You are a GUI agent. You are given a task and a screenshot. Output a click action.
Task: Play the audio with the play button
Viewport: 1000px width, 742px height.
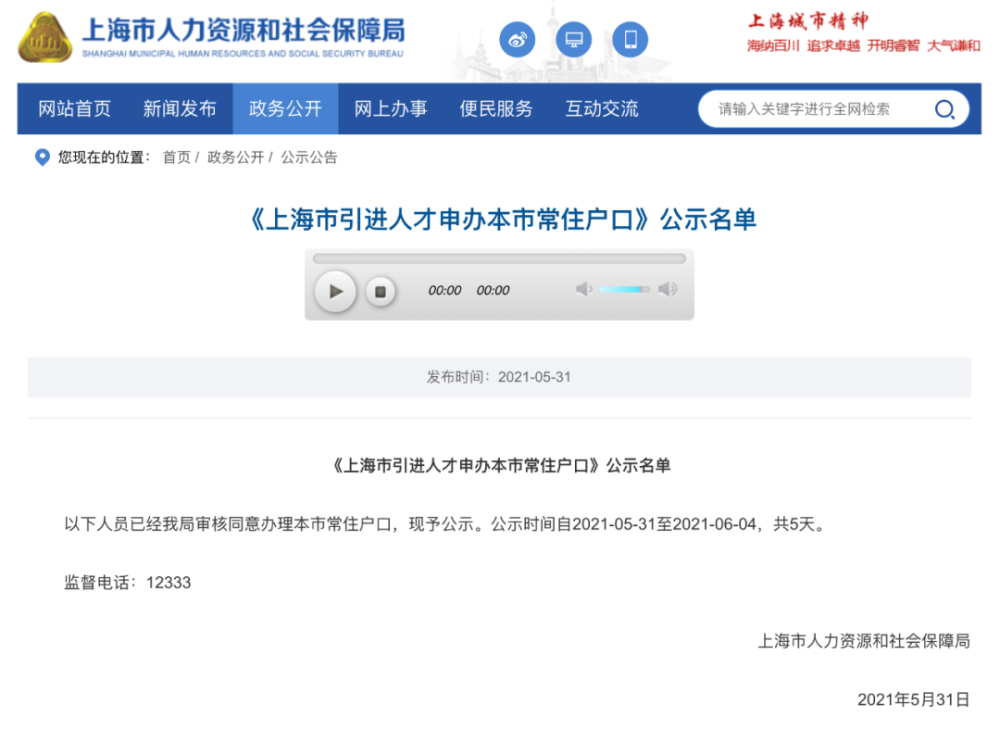tap(335, 292)
